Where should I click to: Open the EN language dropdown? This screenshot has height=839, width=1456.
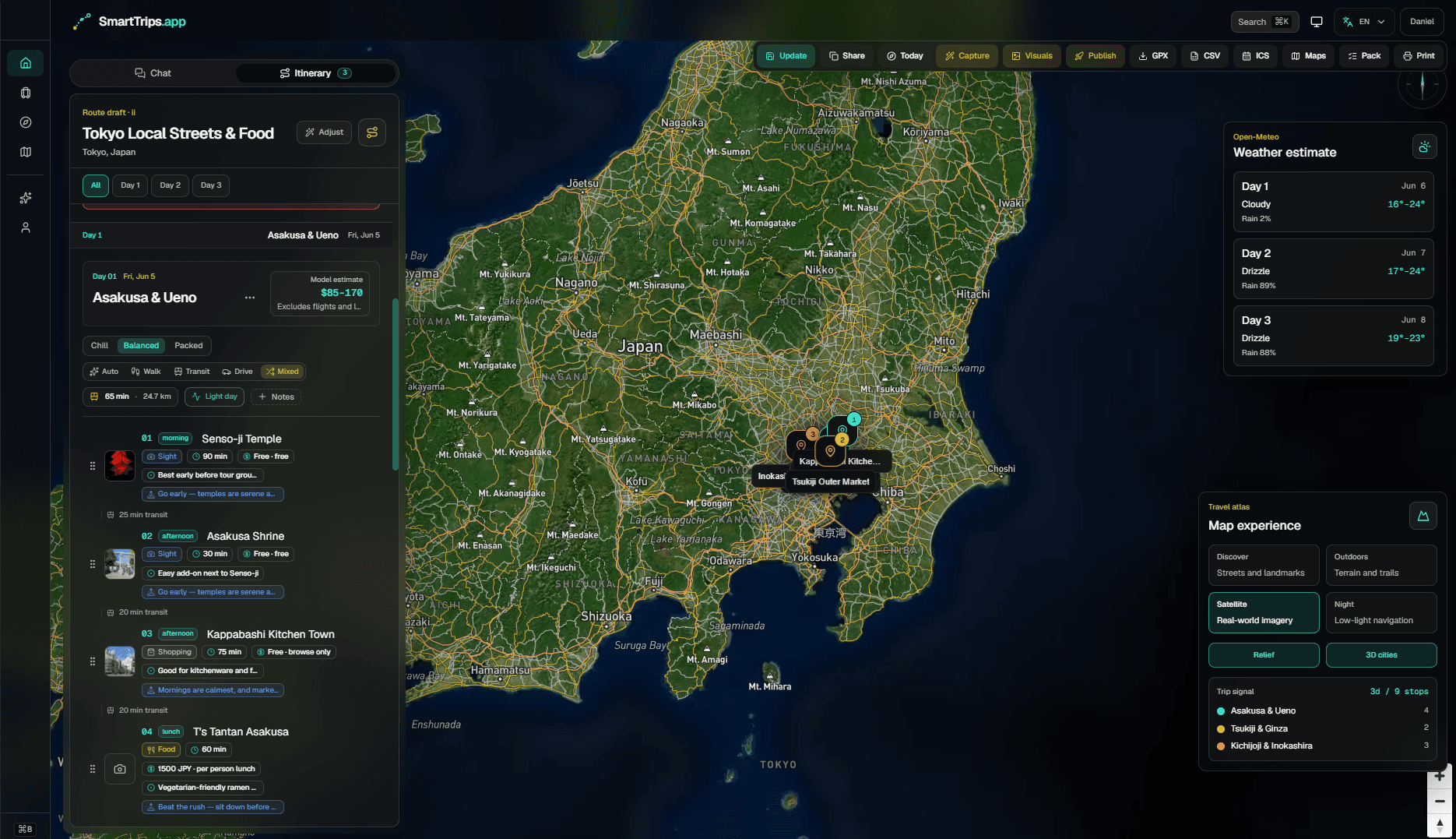tap(1363, 22)
